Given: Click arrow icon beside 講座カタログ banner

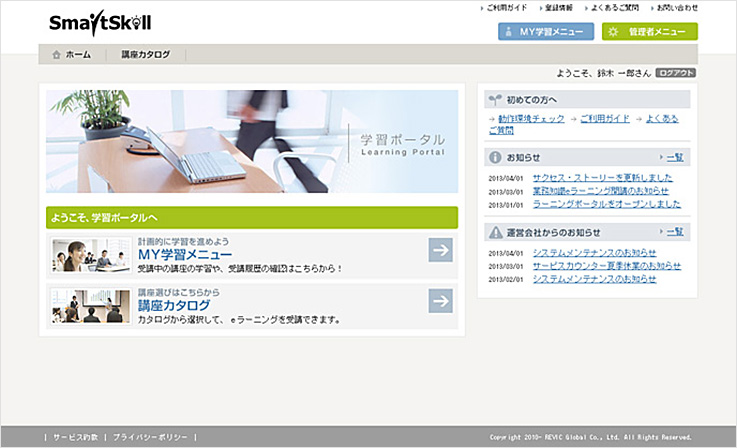Looking at the screenshot, I should [440, 301].
